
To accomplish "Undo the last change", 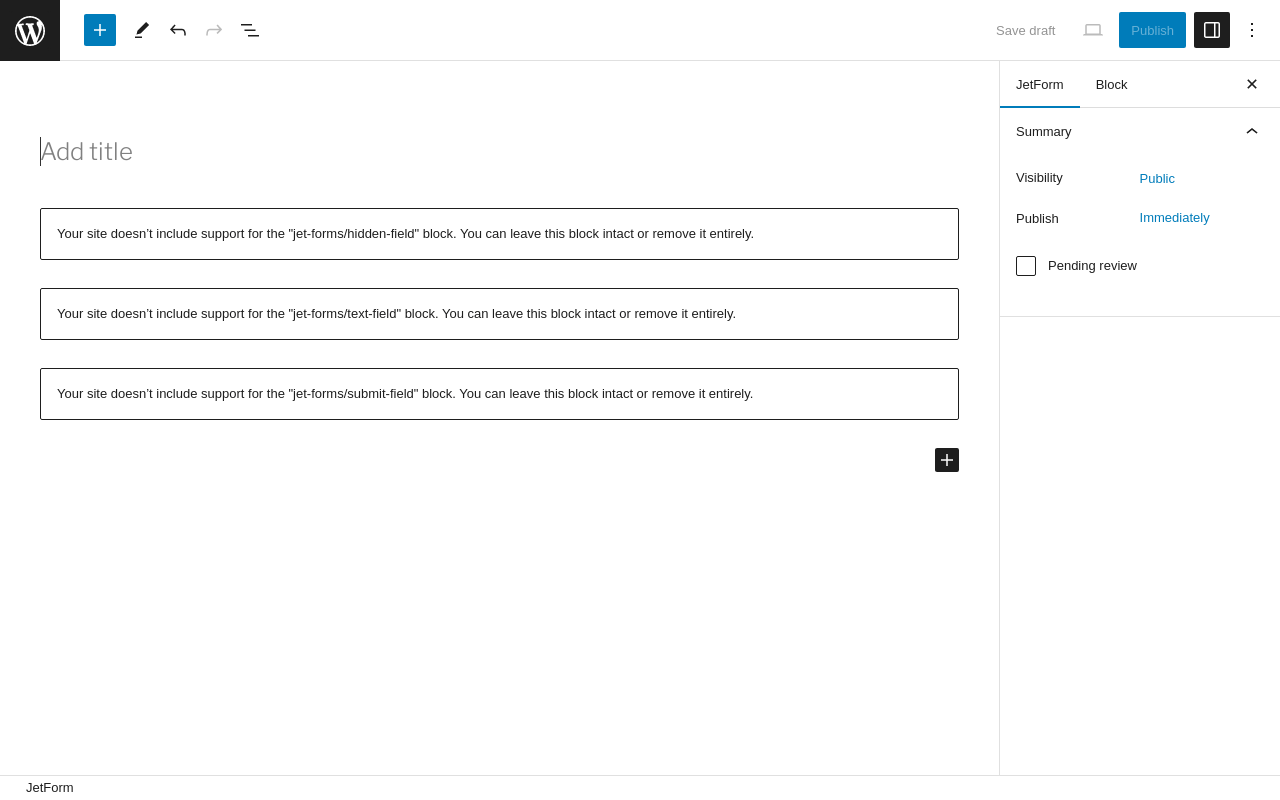I will pos(178,30).
